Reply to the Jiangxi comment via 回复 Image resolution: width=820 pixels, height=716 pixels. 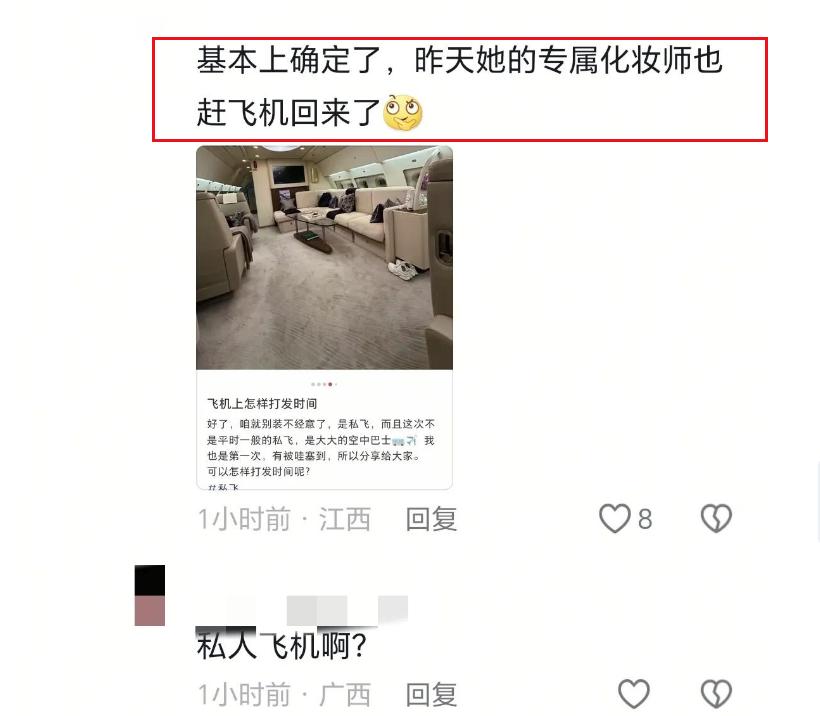point(431,519)
